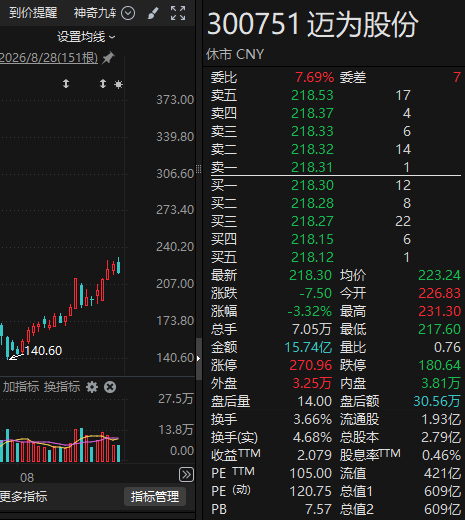Click the 金额 value 15.74亿

pos(308,347)
